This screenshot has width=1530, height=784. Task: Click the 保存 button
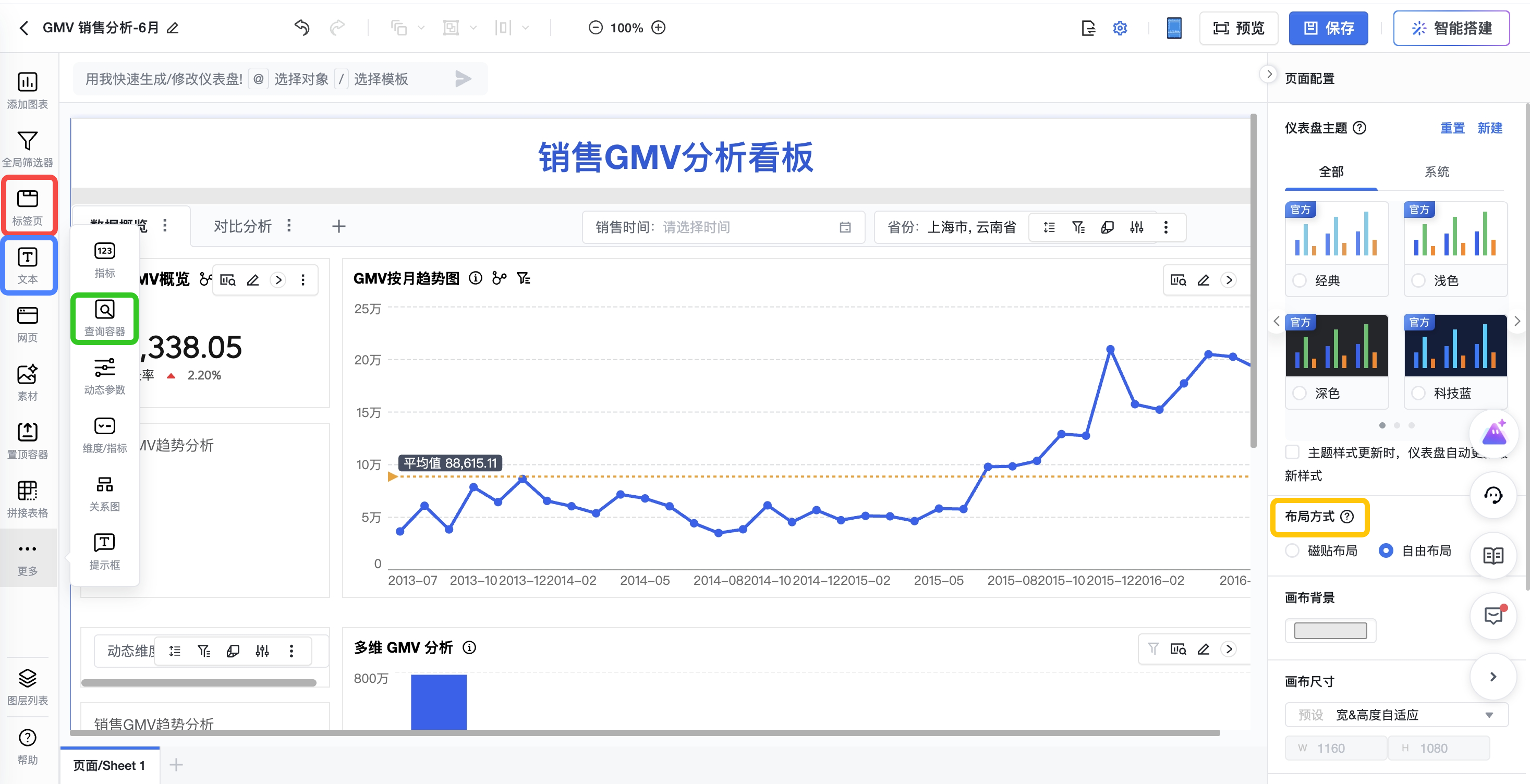(1328, 28)
